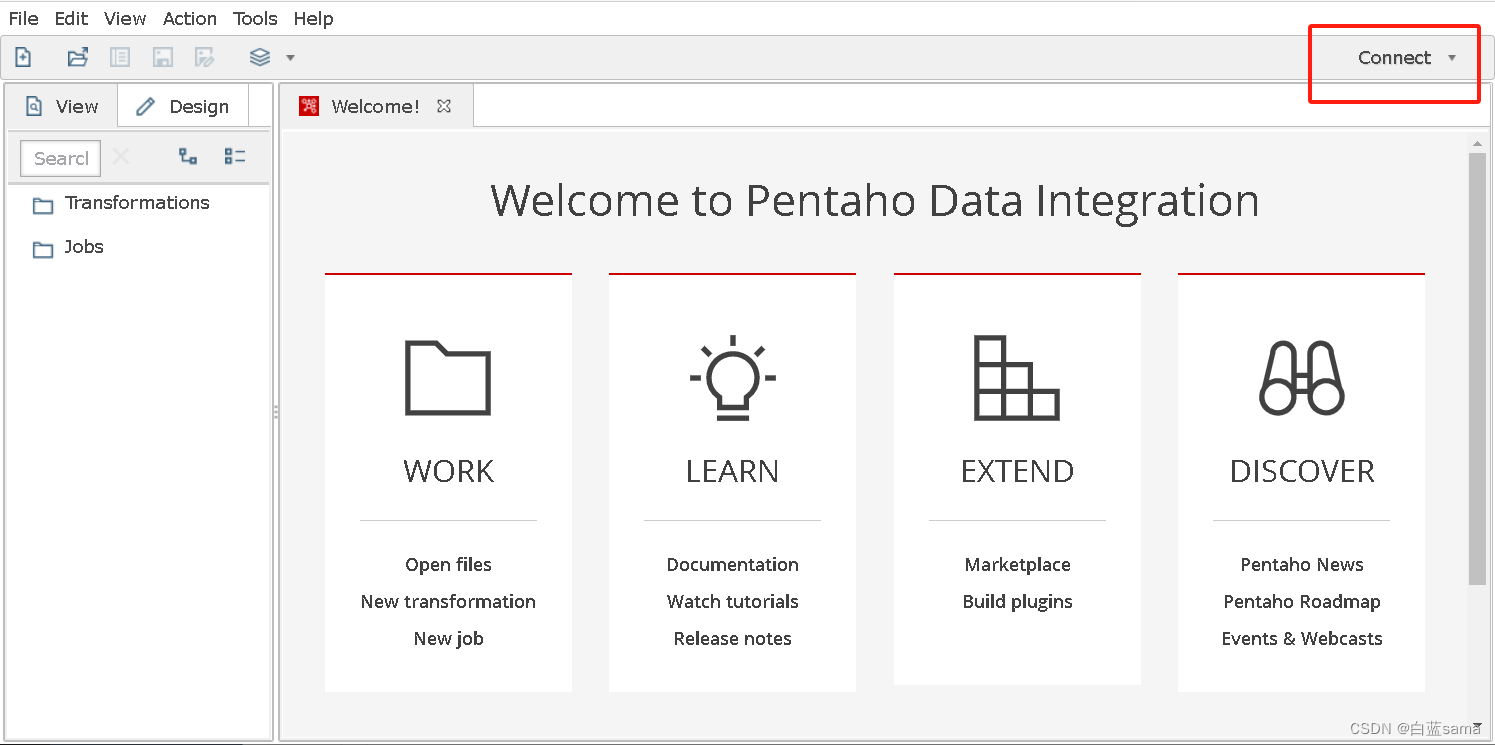Click the Connect button
This screenshot has width=1495, height=745.
click(x=1394, y=58)
